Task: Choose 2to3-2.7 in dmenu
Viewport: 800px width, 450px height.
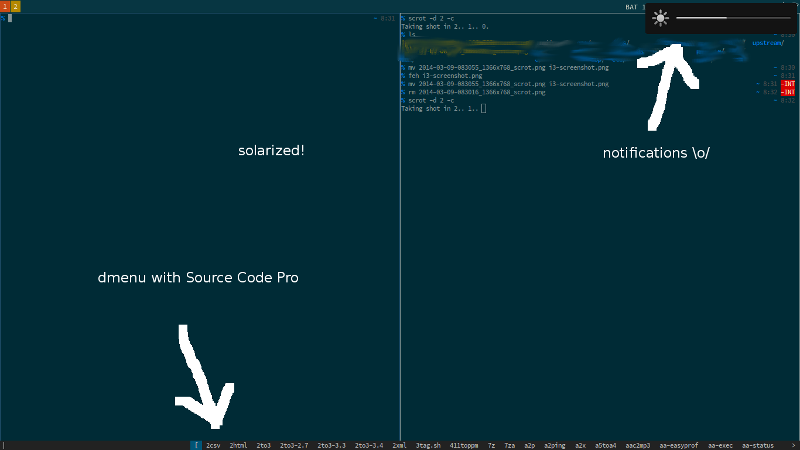Action: (x=294, y=446)
